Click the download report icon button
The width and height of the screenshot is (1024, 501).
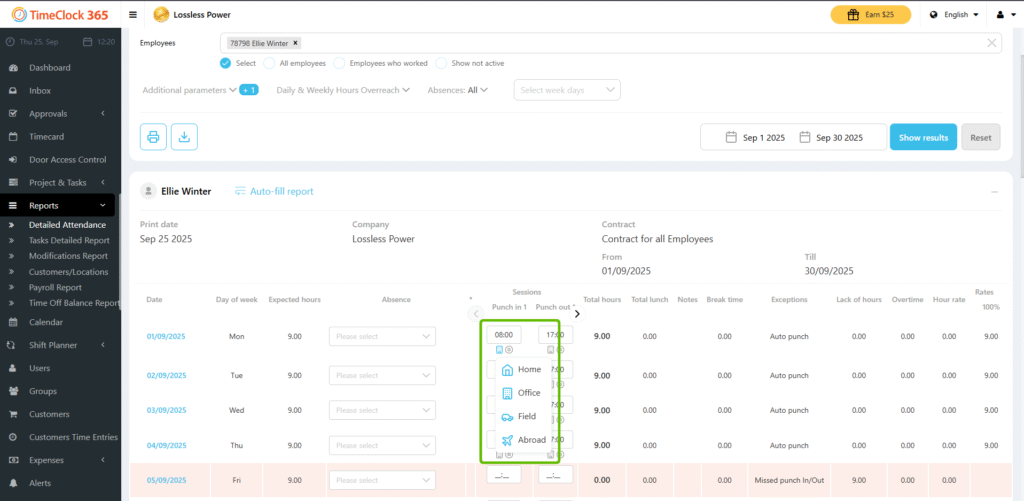(x=183, y=137)
